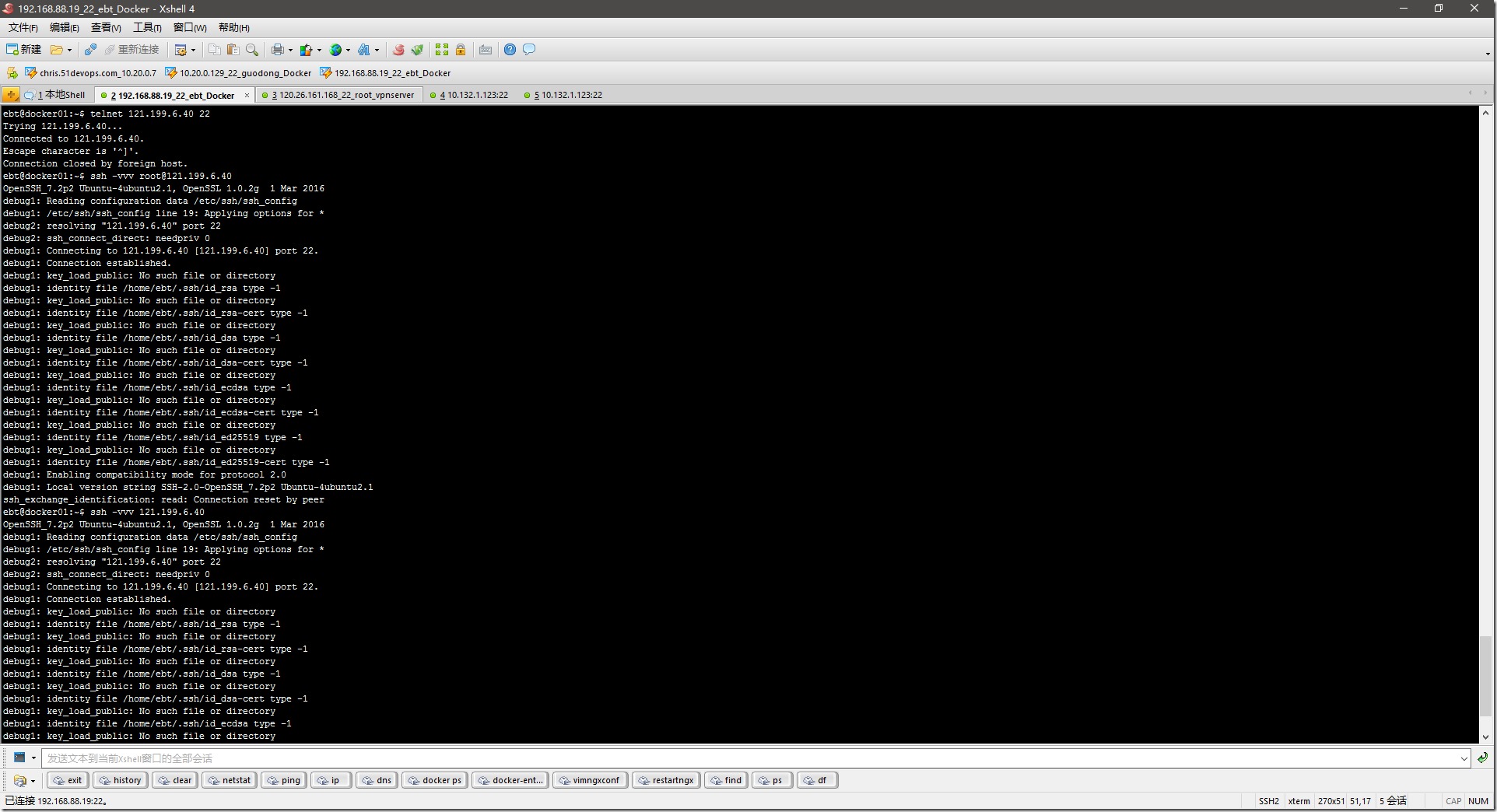Click the lock screen padlock icon
This screenshot has width=1497, height=812.
(461, 50)
